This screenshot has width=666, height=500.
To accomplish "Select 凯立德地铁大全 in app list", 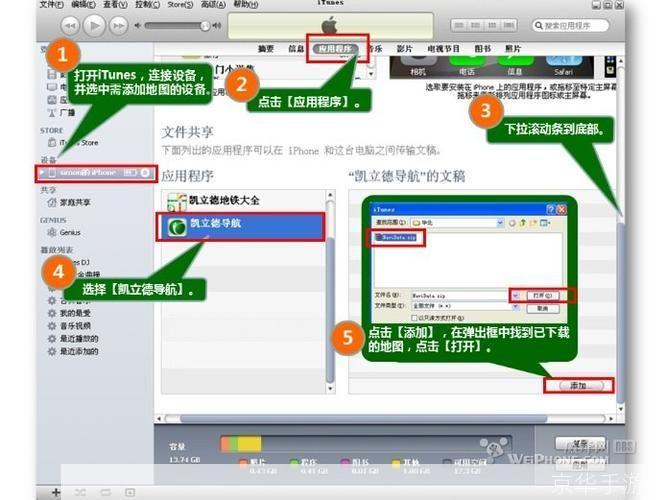I will tap(244, 201).
